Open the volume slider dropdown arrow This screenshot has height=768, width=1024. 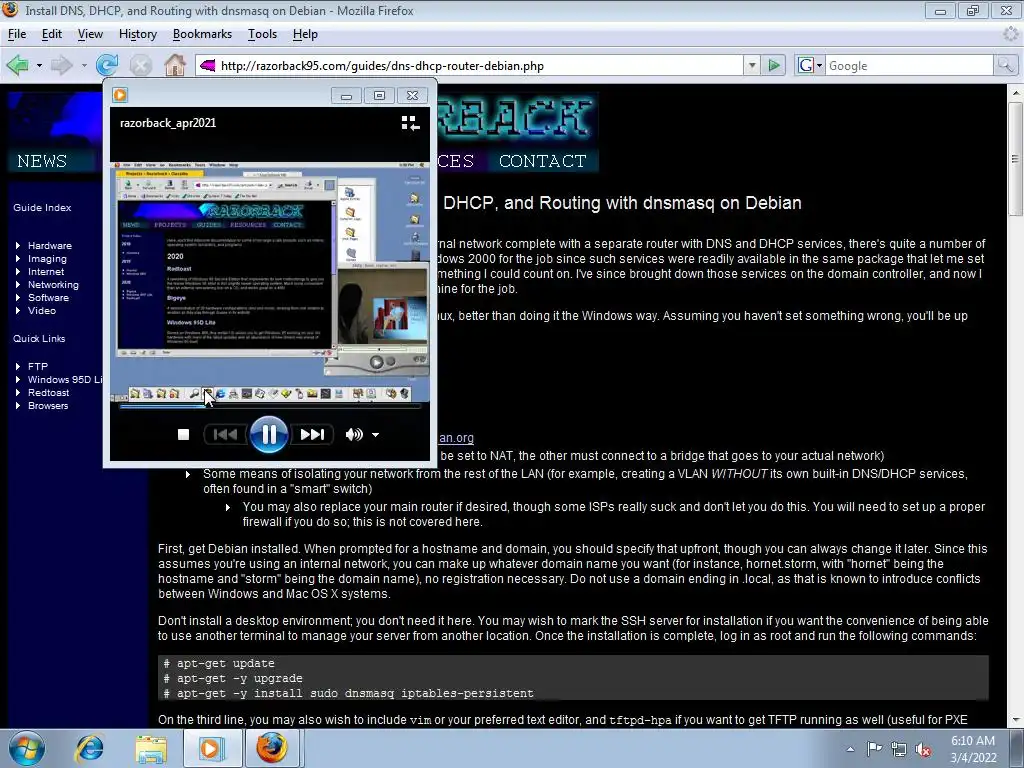pos(376,434)
